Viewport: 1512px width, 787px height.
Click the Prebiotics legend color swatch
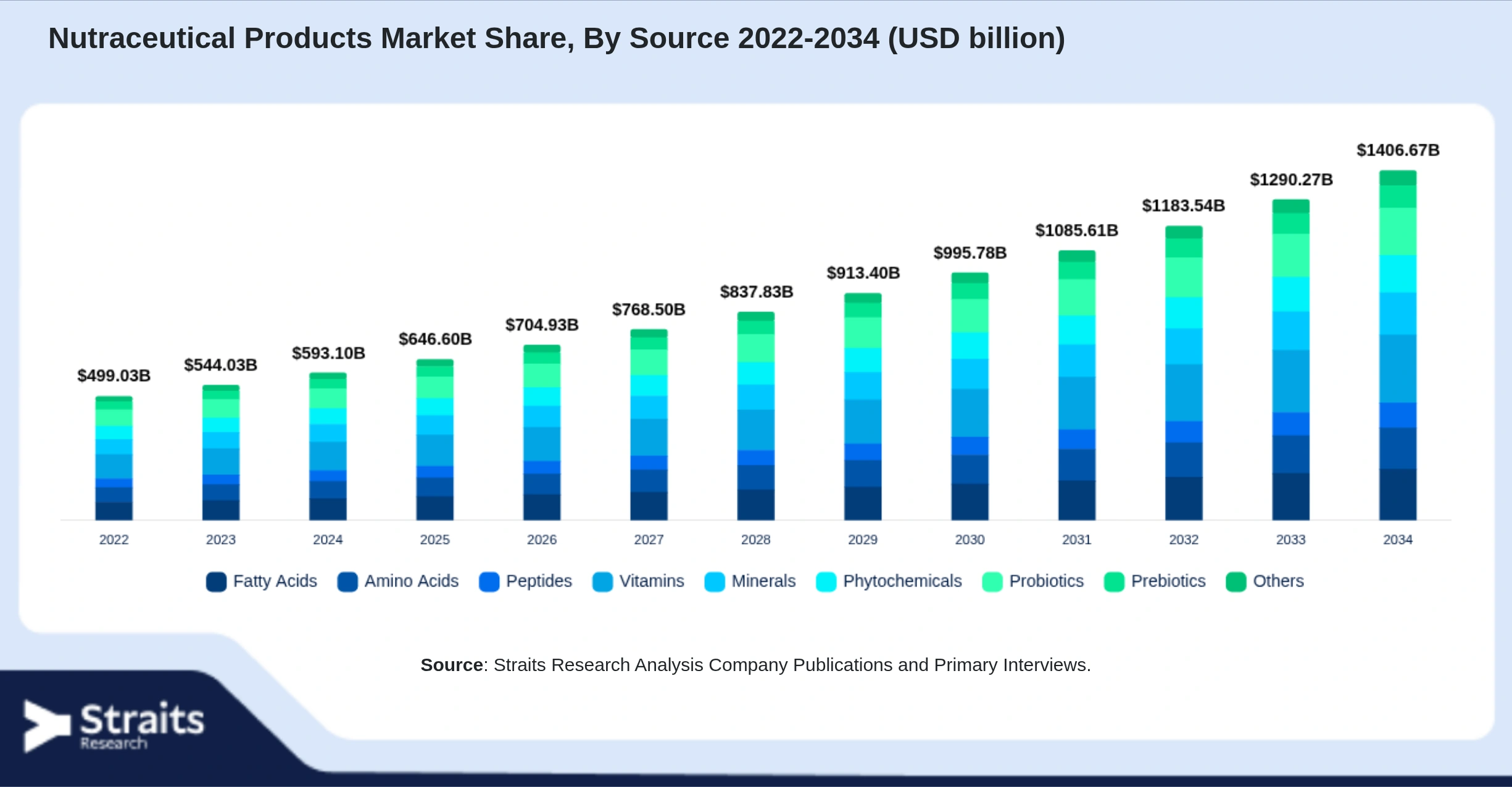pyautogui.click(x=1114, y=582)
